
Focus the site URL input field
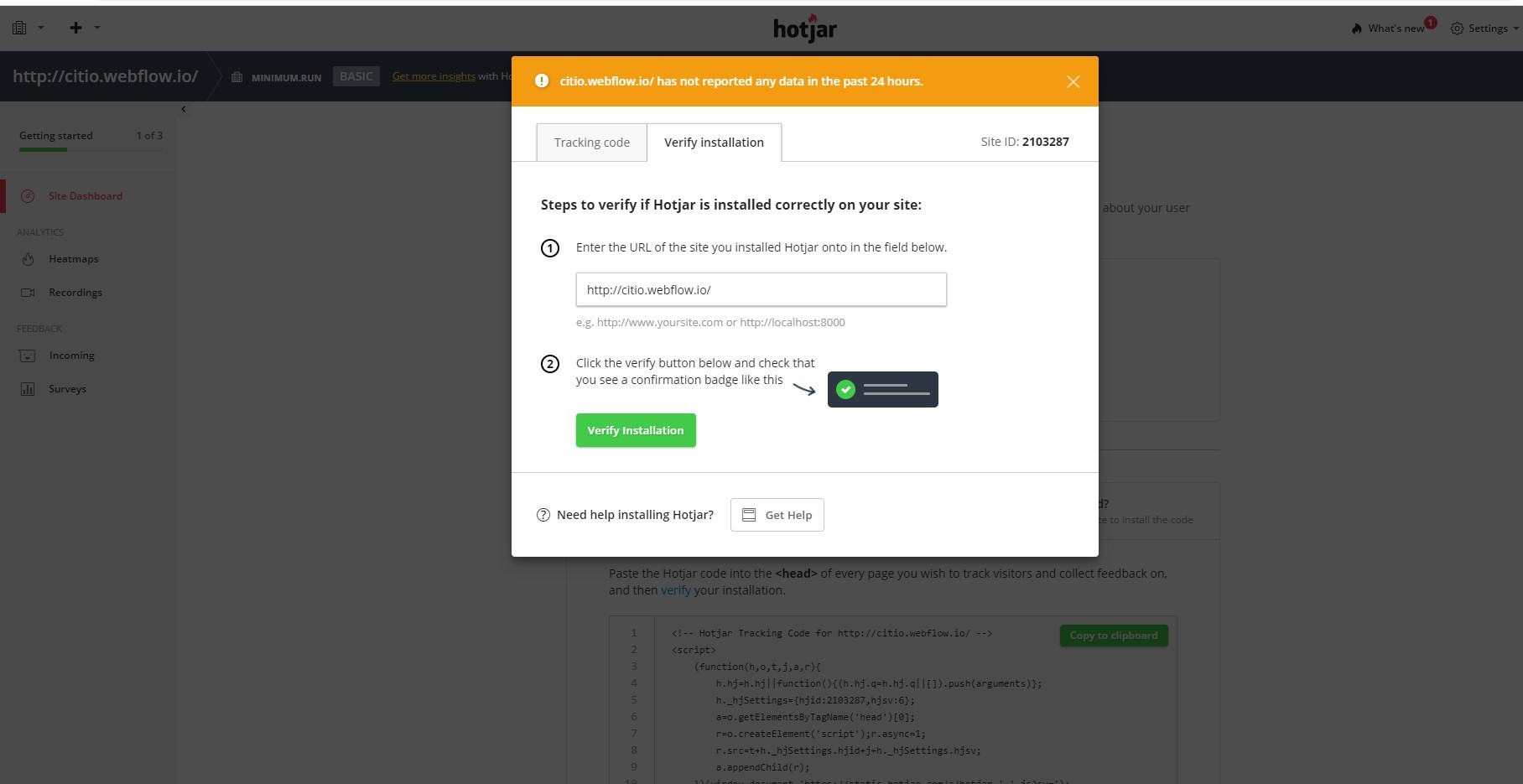761,289
